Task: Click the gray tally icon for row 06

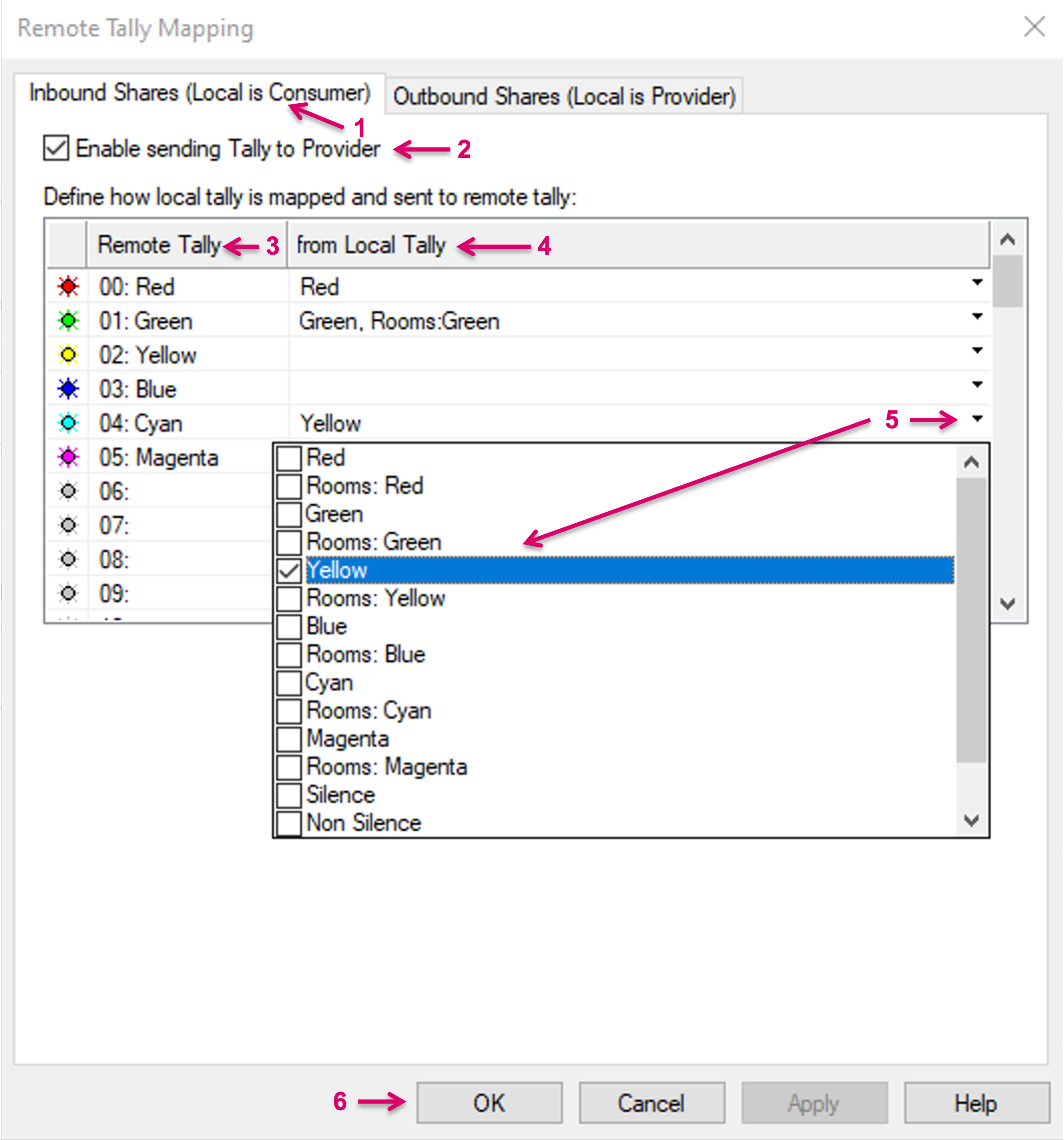Action: pos(68,491)
